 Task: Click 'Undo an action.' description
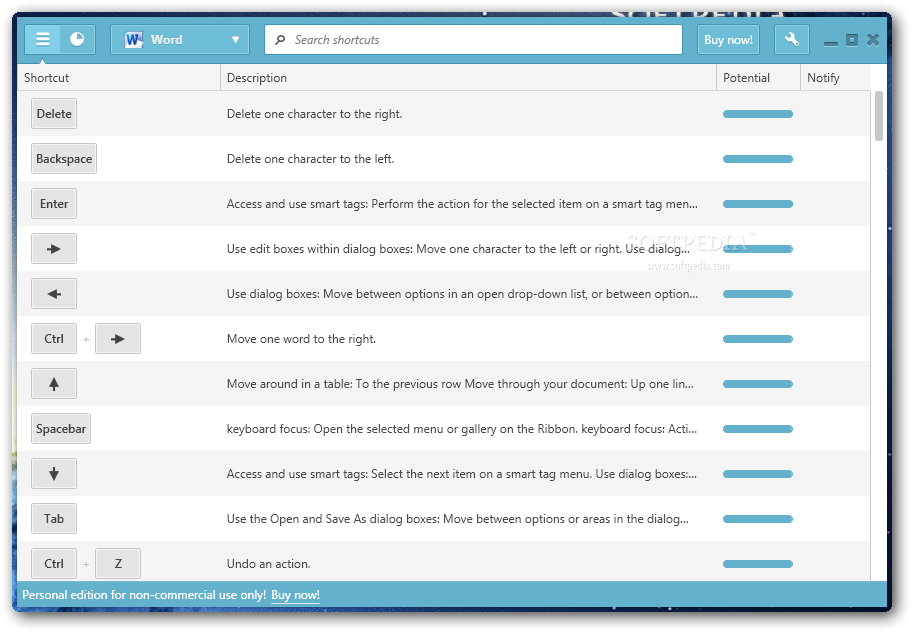(x=269, y=564)
